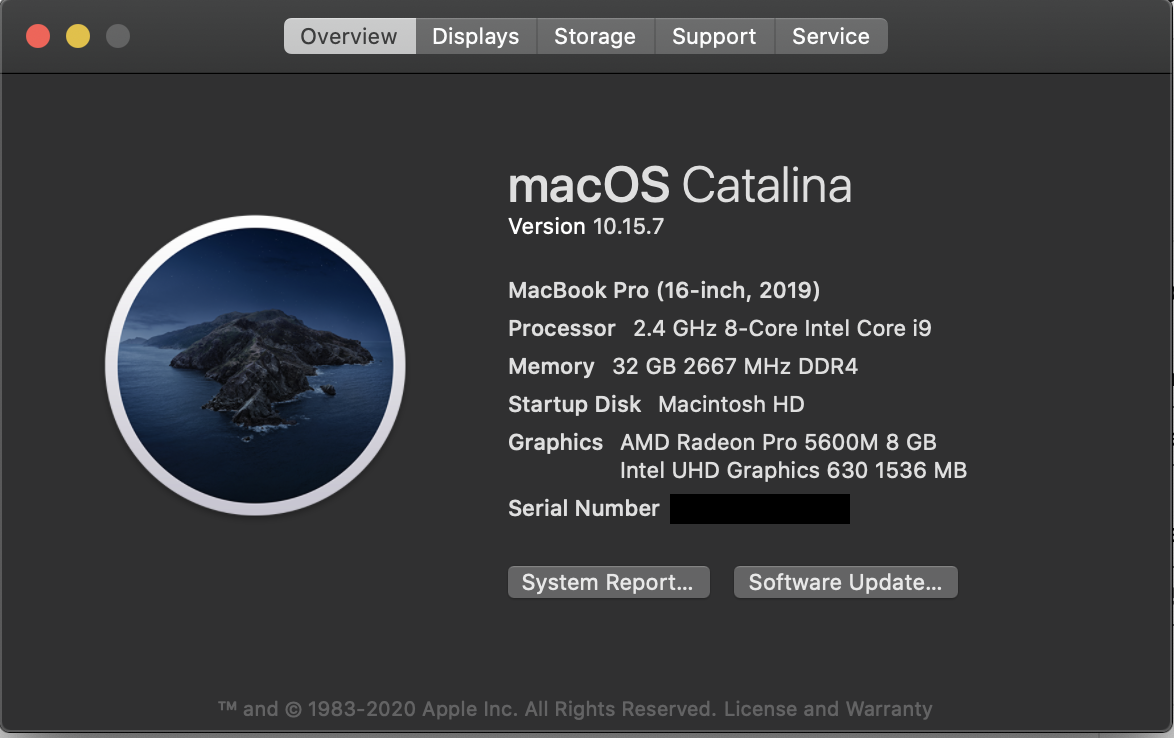Viewport: 1174px width, 738px height.
Task: Click the Memory 32 GB specification line
Action: click(x=683, y=367)
